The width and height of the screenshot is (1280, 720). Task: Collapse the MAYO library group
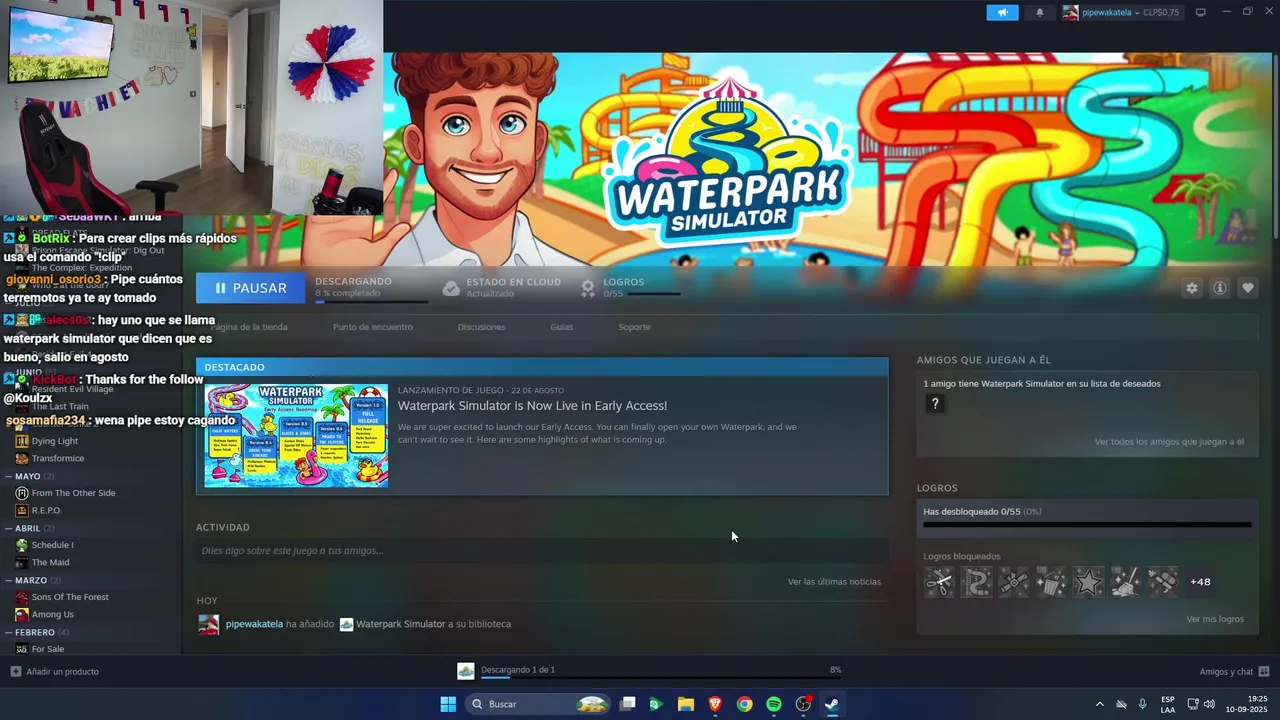pyautogui.click(x=28, y=476)
